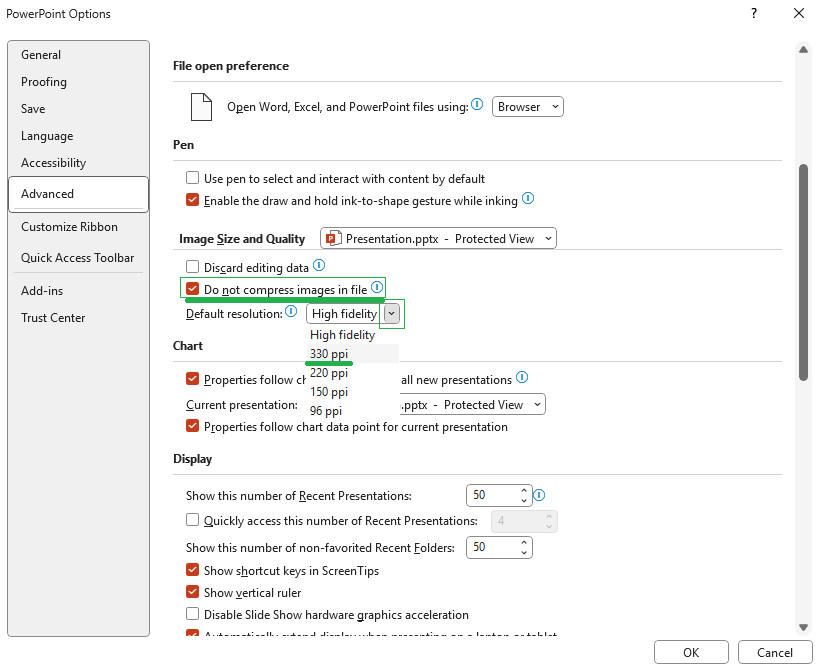Click info icon beside Recent Presentations spinner

[x=539, y=495]
